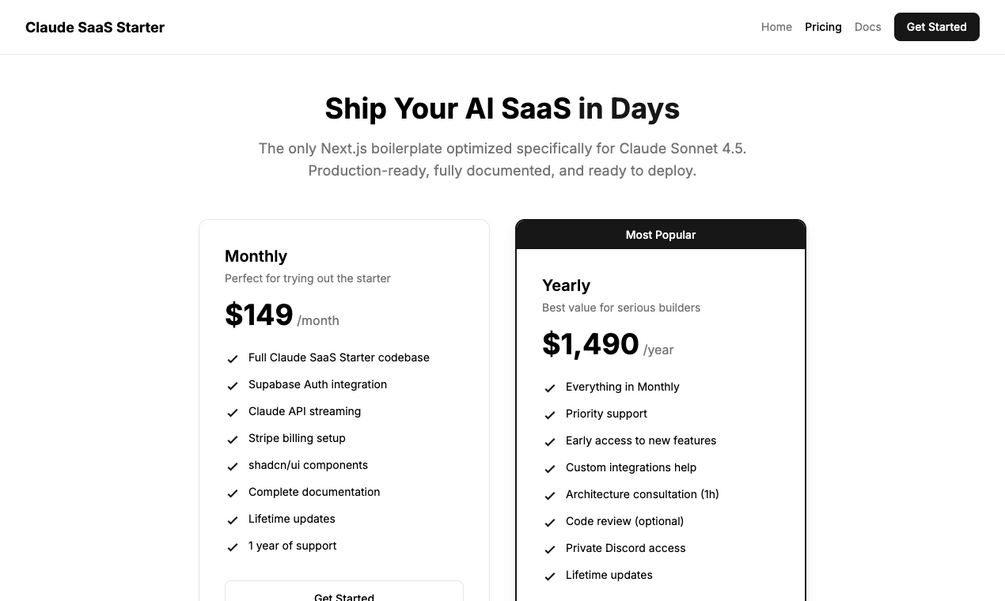This screenshot has height=601, width=1005.
Task: Click checkmark icon beside Supabase Auth integration
Action: (232, 386)
